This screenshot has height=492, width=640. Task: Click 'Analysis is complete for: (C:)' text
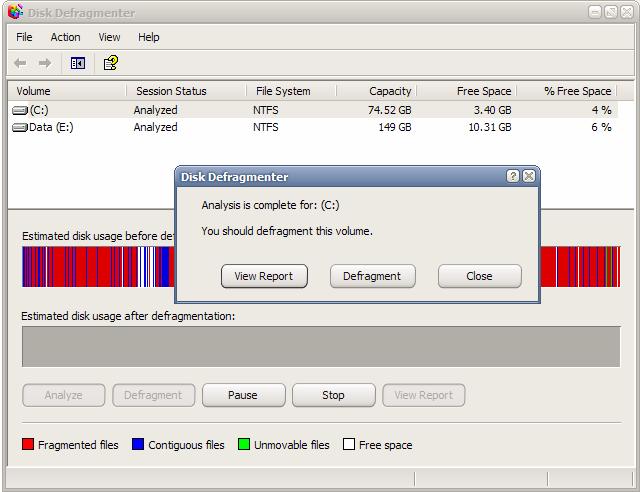[270, 205]
